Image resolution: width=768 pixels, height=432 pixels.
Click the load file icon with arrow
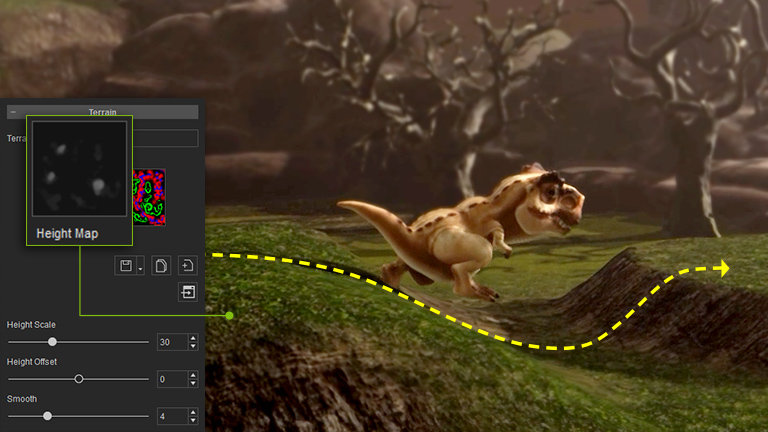188,266
